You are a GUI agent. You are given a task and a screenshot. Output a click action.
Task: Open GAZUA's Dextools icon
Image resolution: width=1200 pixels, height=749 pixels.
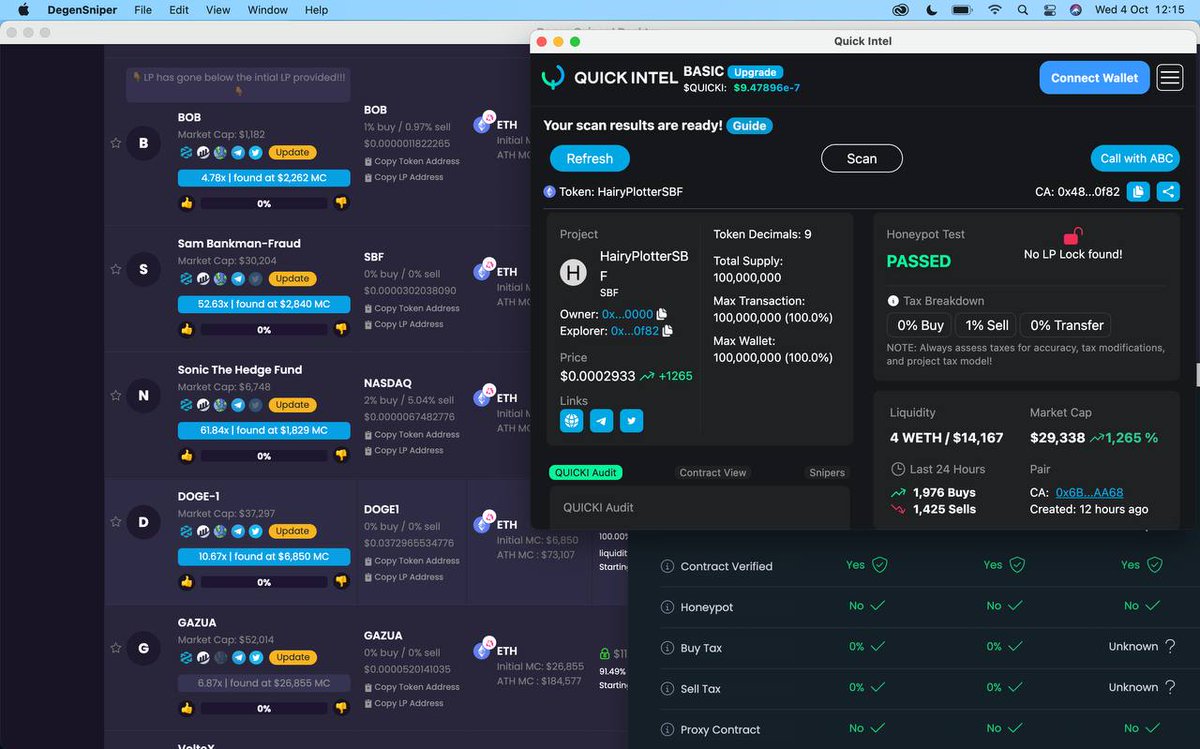coord(185,657)
